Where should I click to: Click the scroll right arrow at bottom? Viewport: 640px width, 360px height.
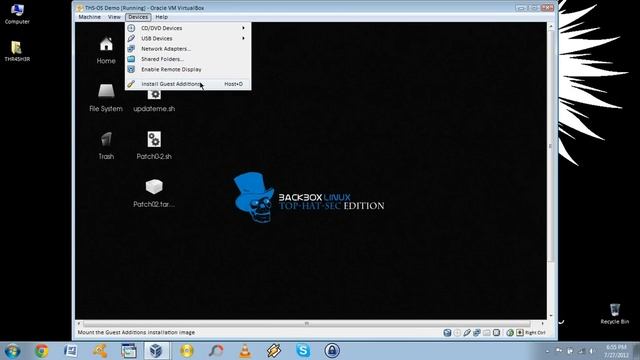[x=543, y=323]
